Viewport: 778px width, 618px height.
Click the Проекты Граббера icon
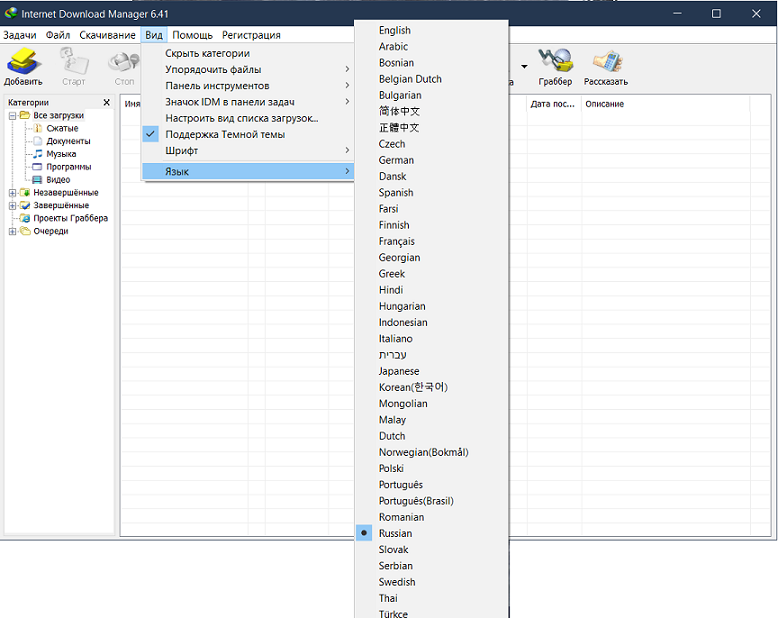pos(25,218)
